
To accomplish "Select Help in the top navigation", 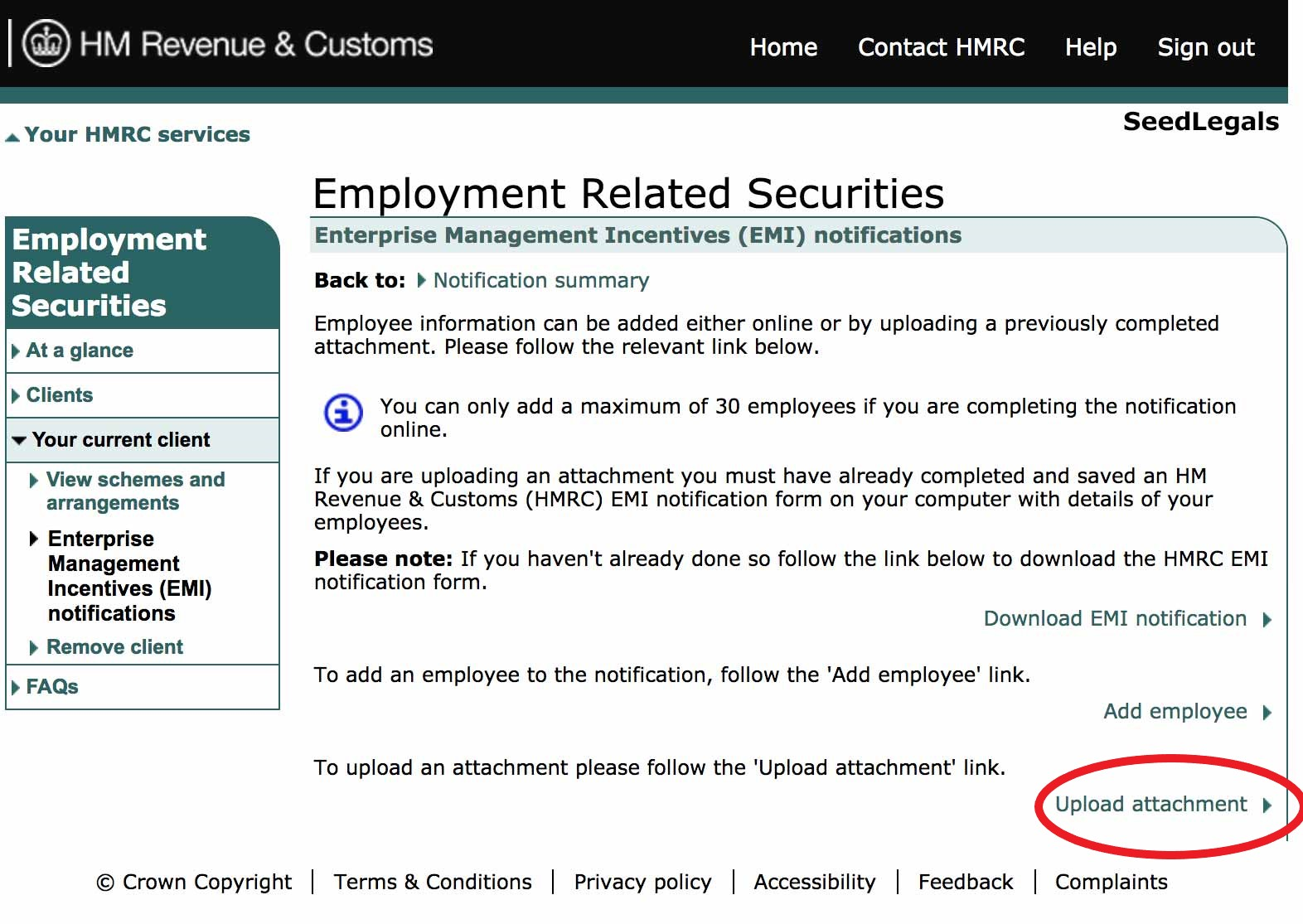I will 1090,47.
